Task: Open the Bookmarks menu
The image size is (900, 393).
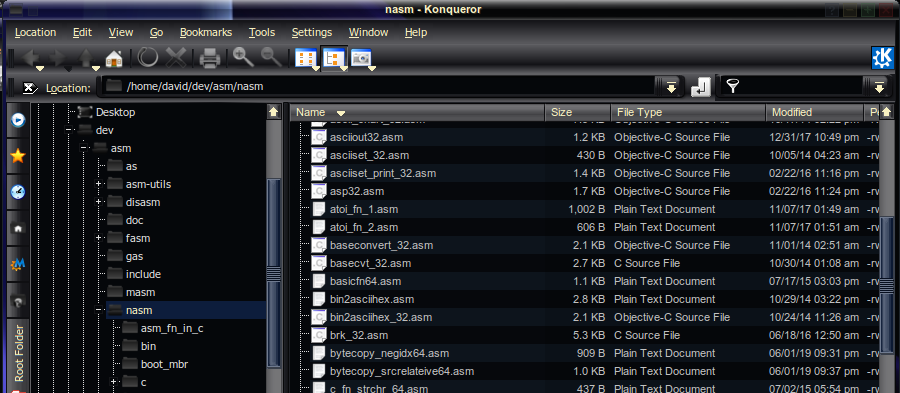Action: 206,33
